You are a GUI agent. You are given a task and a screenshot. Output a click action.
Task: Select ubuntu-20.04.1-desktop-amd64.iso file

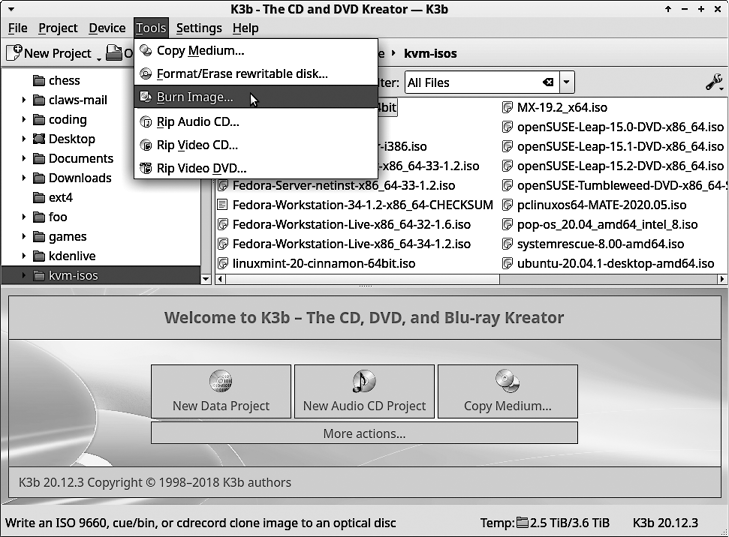(615, 264)
